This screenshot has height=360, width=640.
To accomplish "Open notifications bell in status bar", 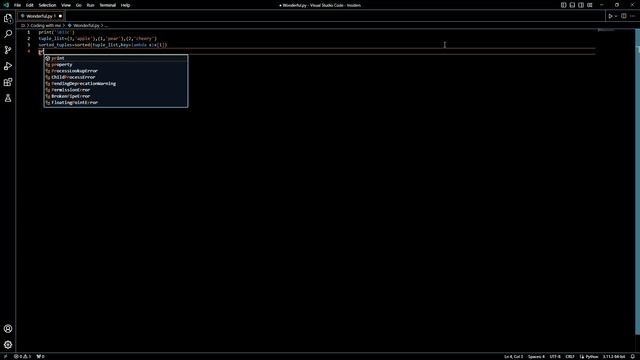I will click(x=632, y=356).
